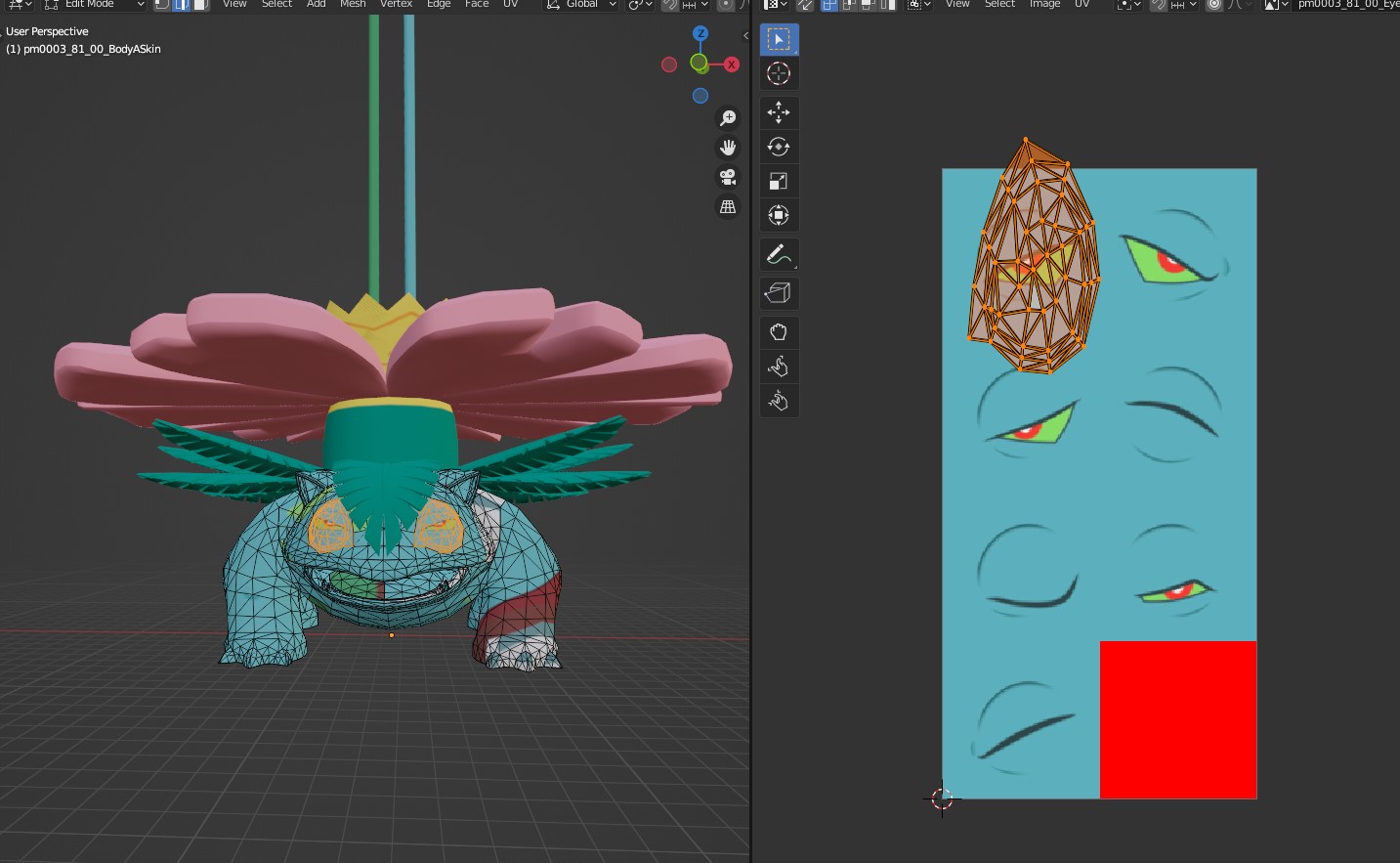This screenshot has width=1400, height=863.
Task: Click the zoom magnifier icon in 3D viewport
Action: point(728,117)
